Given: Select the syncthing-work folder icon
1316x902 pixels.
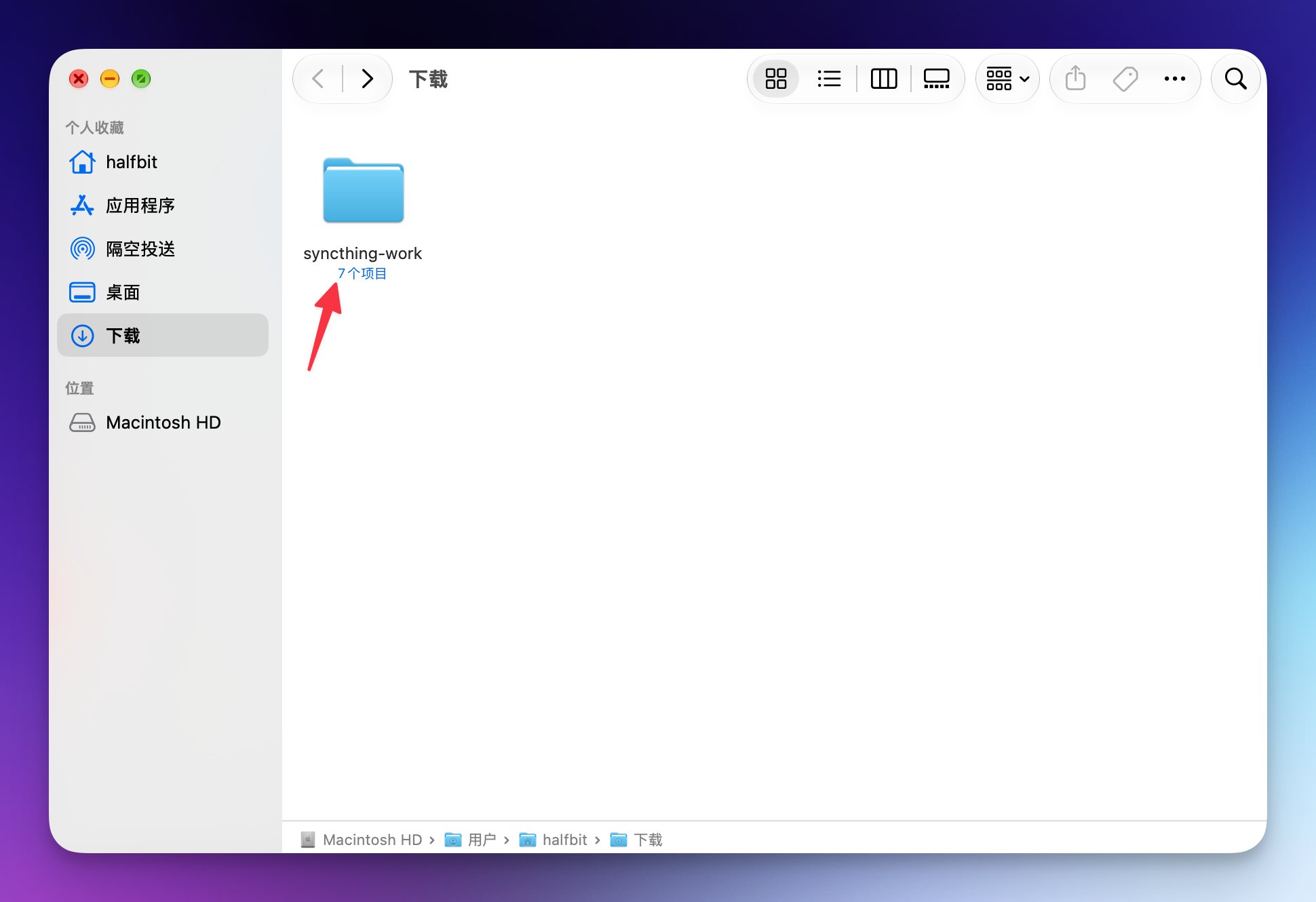Looking at the screenshot, I should 364,191.
